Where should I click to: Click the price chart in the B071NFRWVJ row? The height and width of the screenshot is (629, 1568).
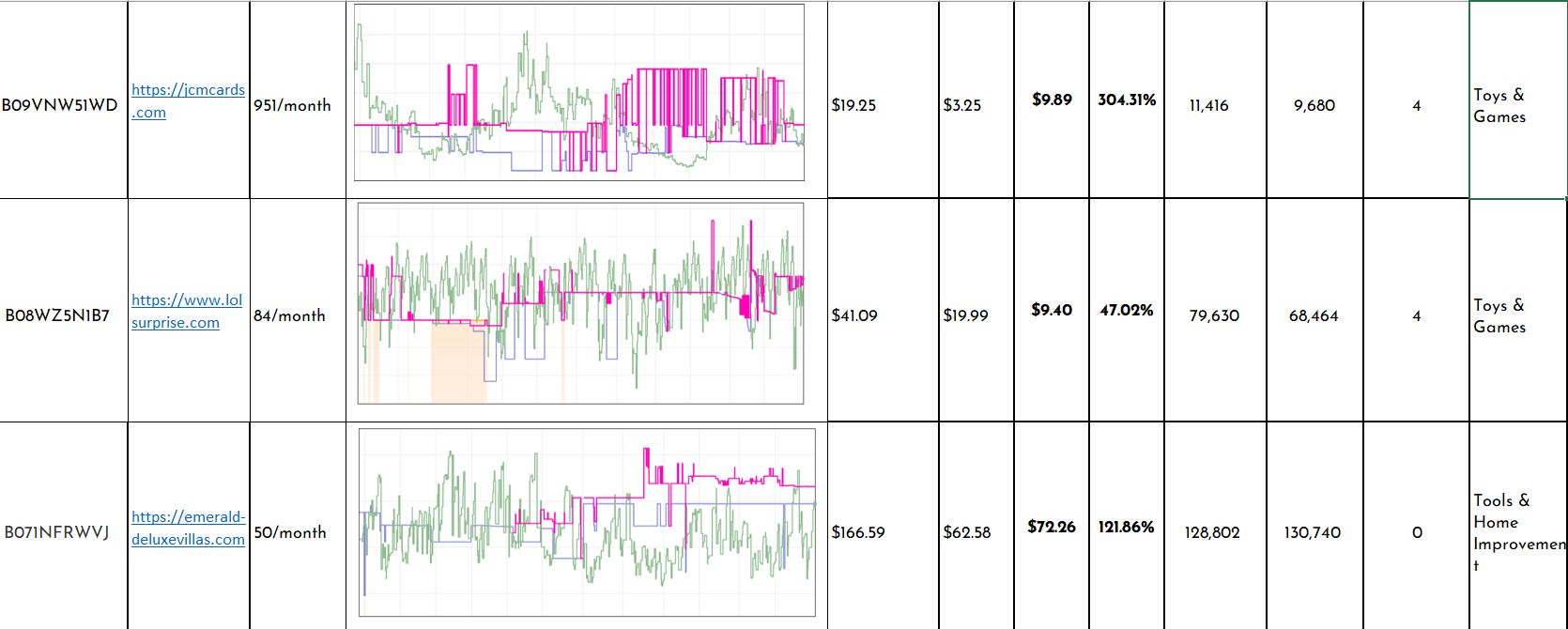587,522
